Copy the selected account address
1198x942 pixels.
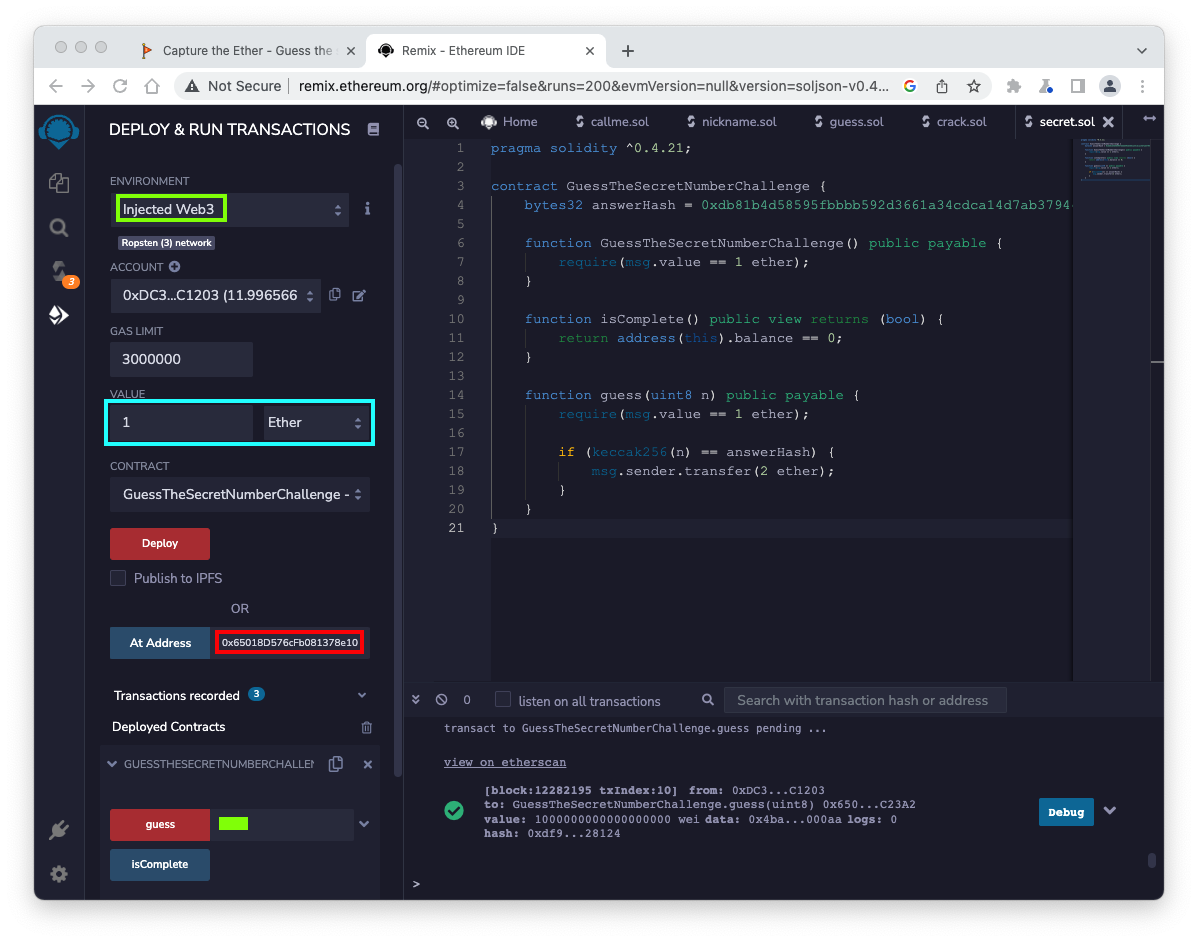click(335, 295)
